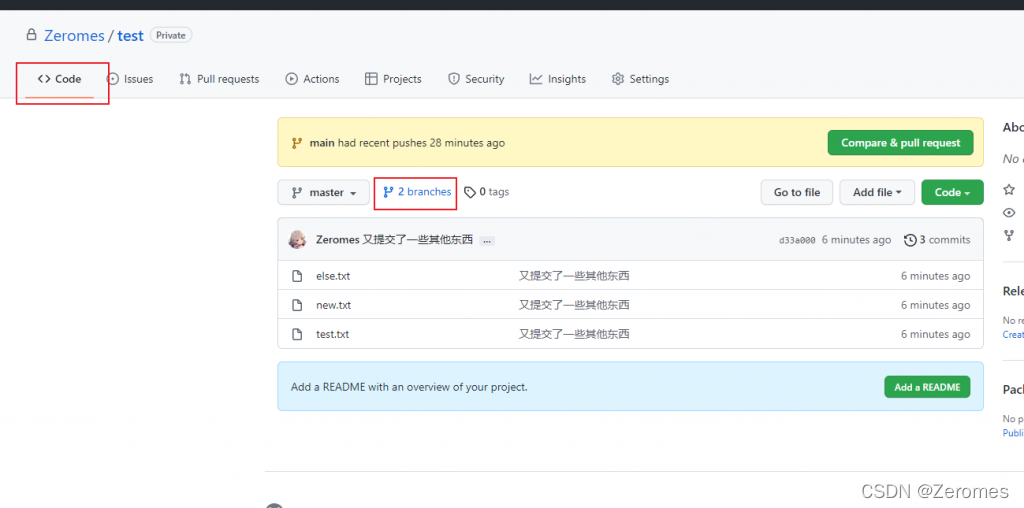This screenshot has width=1024, height=508.
Task: Open the 0 tags link
Action: coord(487,192)
